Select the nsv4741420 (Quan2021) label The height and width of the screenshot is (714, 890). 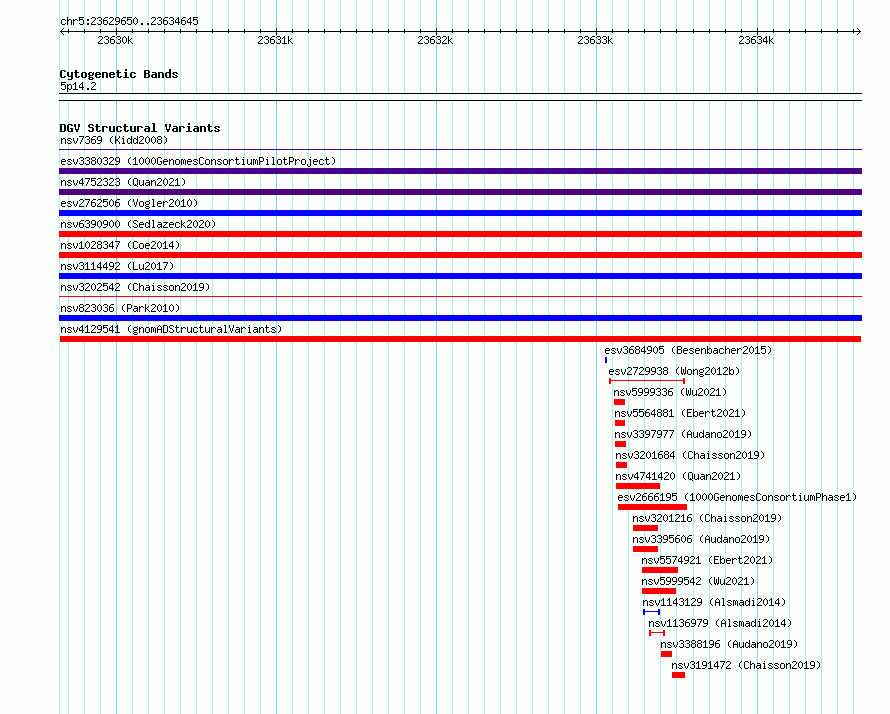678,476
